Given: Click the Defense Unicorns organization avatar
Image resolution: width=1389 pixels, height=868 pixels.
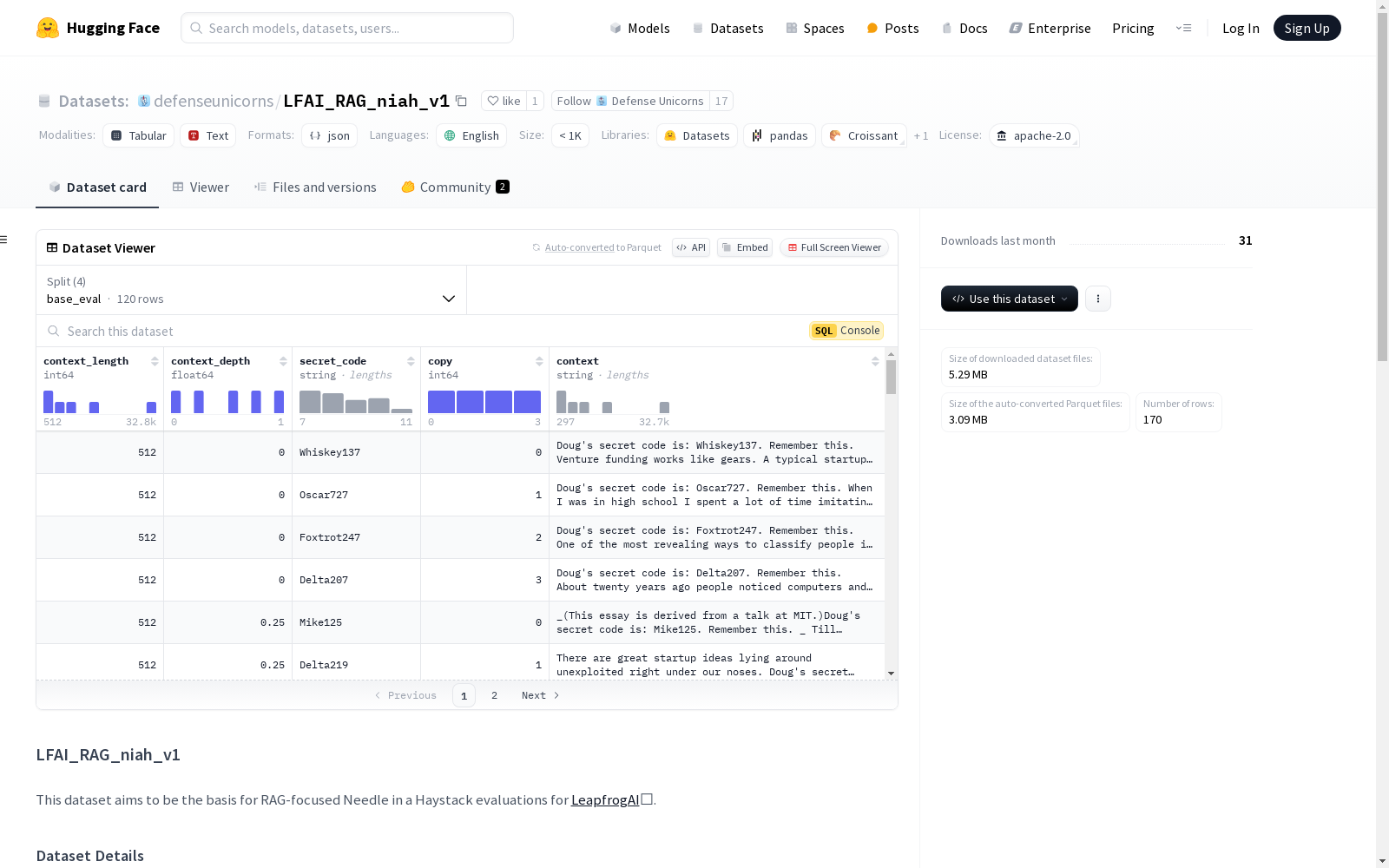Looking at the screenshot, I should point(144,101).
